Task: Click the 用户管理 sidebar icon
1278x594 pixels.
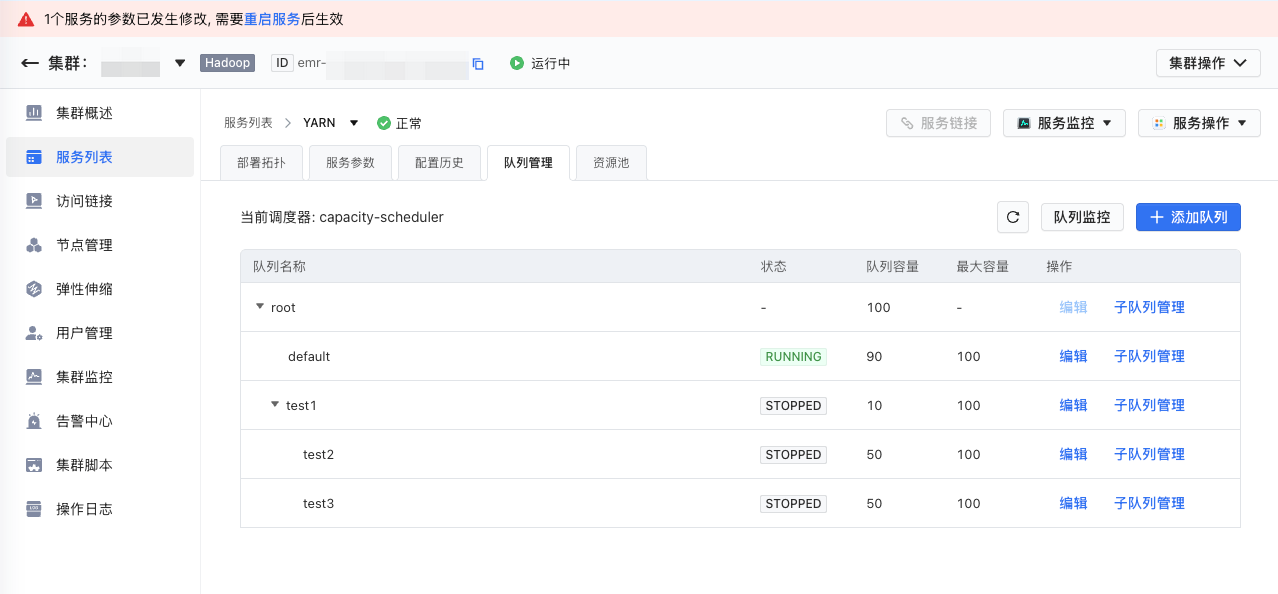Action: [x=34, y=333]
